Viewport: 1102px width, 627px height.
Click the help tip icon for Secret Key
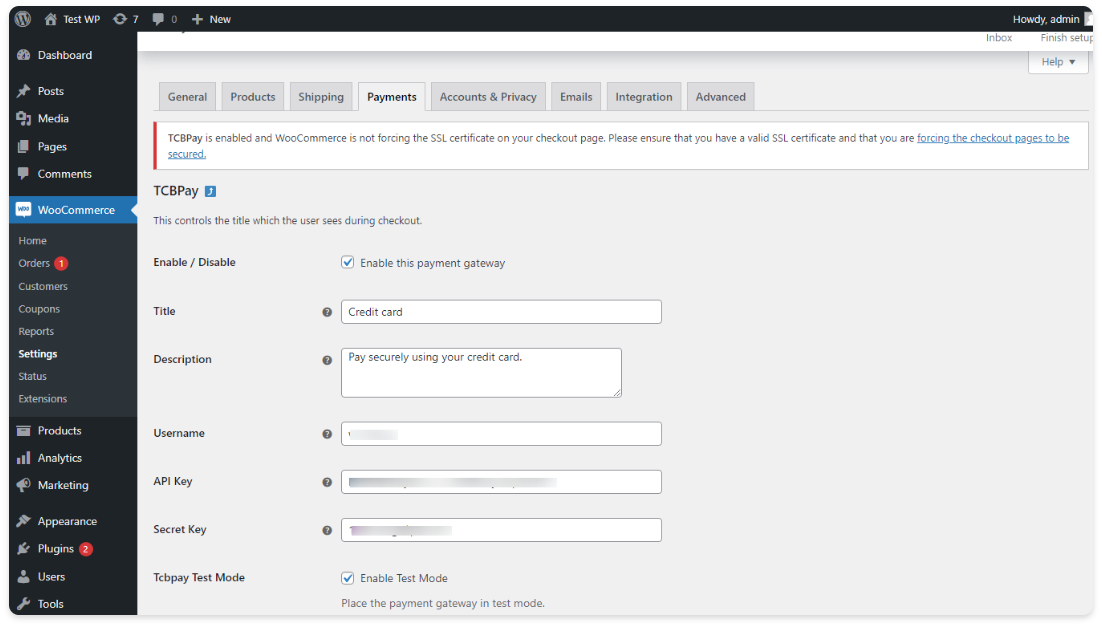click(x=327, y=530)
